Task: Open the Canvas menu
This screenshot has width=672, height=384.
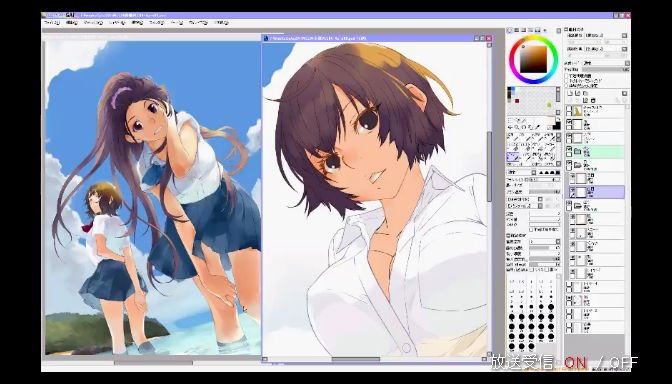Action: click(93, 22)
